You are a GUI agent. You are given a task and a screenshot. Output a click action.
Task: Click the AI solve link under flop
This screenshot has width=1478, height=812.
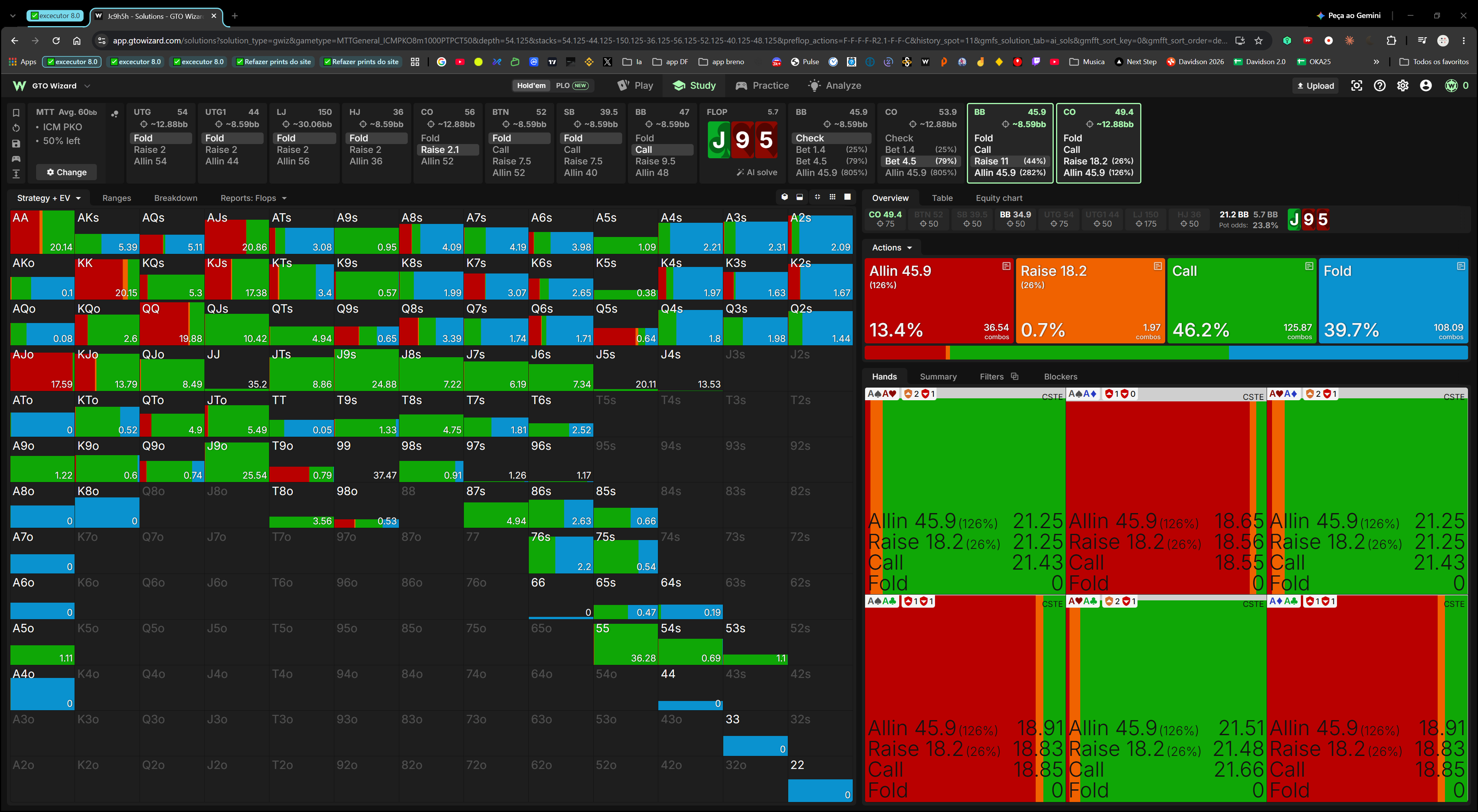point(757,172)
